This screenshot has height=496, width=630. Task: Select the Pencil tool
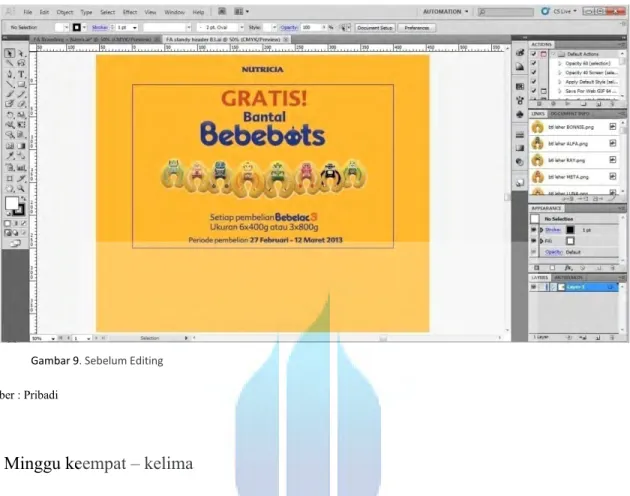coord(21,94)
